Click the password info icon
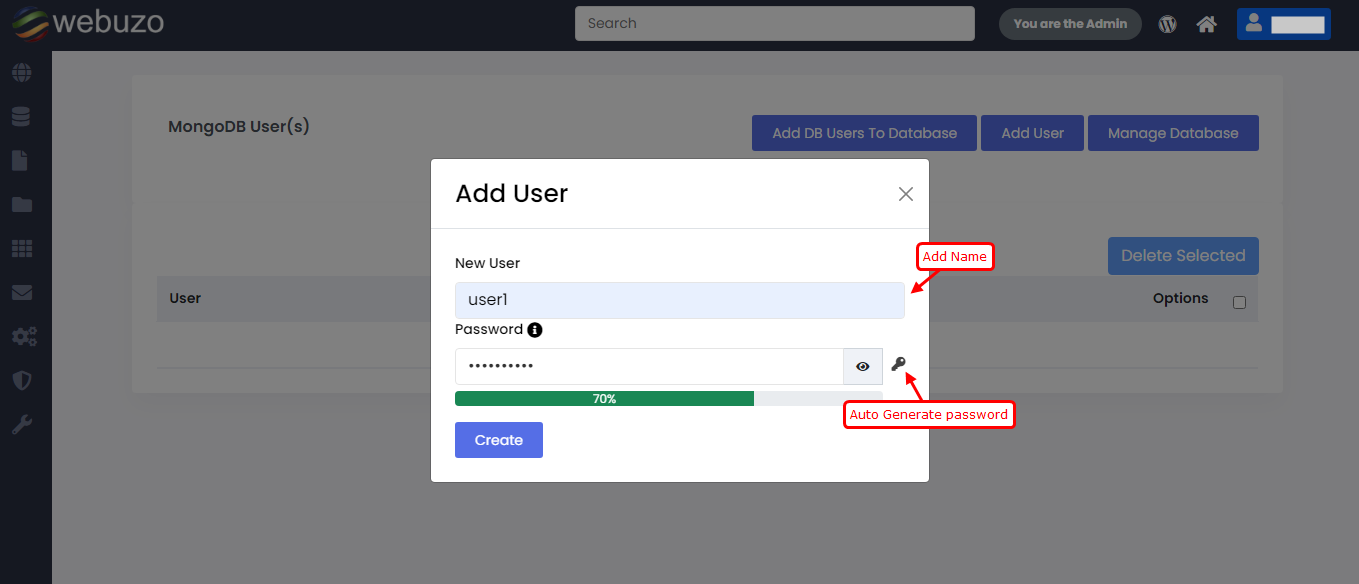Viewport: 1359px width, 584px height. (535, 330)
